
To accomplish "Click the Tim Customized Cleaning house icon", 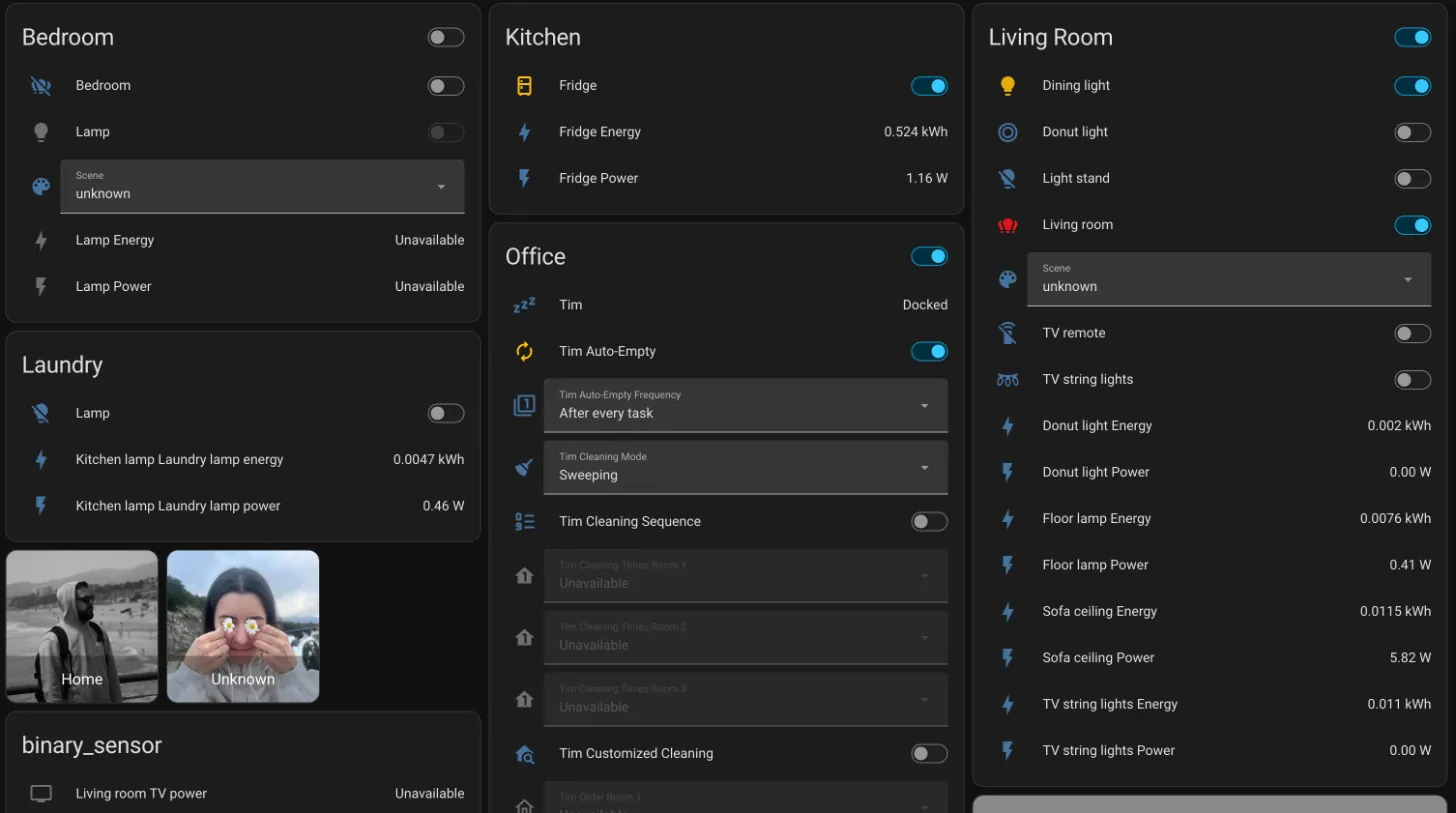I will point(524,754).
